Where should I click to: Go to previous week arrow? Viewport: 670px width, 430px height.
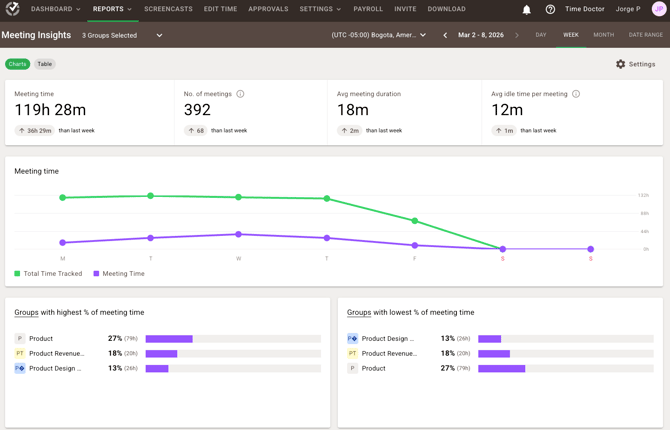(445, 35)
